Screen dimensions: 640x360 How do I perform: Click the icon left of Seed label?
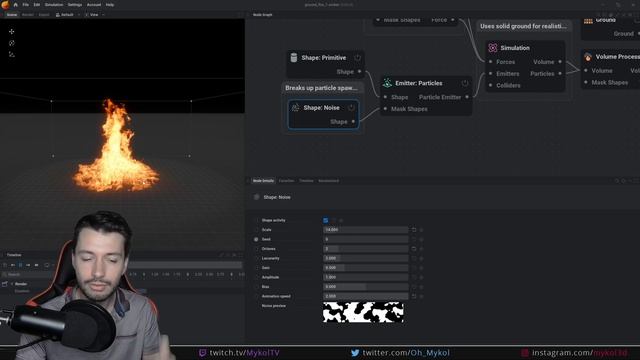256,239
